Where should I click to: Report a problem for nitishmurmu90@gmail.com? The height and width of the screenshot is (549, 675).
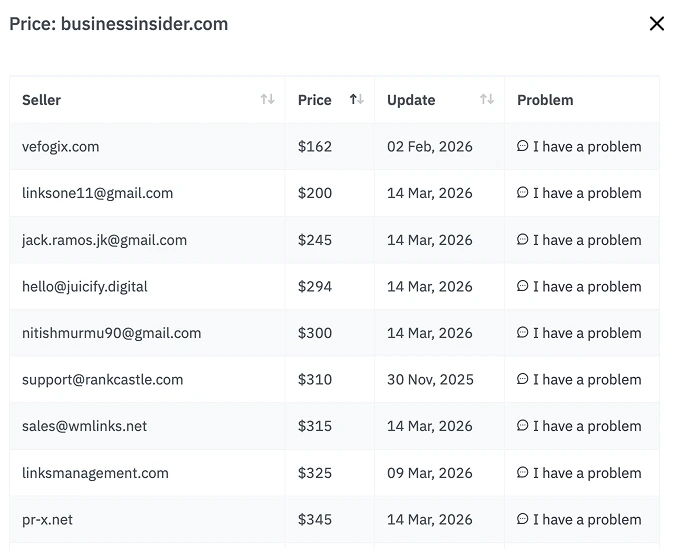coord(586,333)
